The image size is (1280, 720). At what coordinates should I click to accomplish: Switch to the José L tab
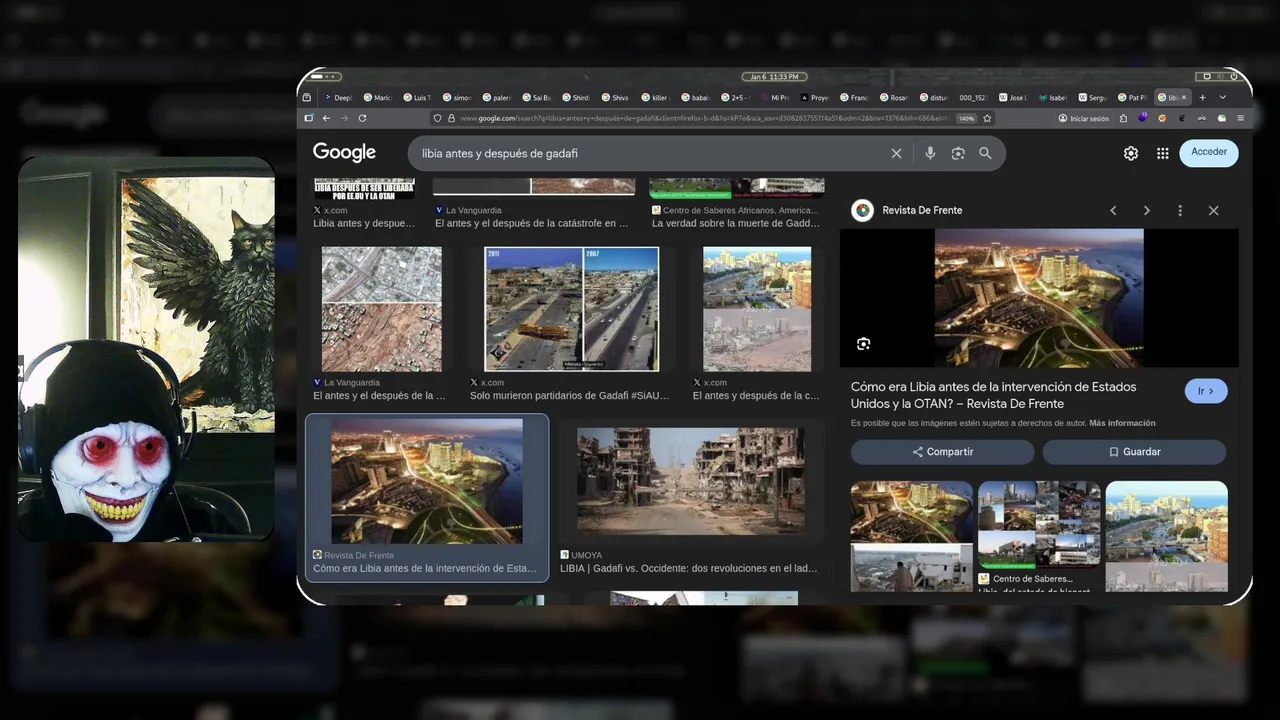[x=1015, y=97]
